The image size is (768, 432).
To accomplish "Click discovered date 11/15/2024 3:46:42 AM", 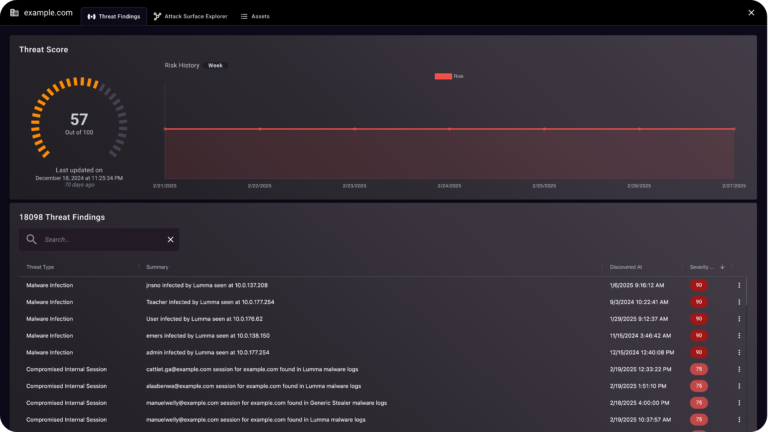I will click(x=640, y=336).
